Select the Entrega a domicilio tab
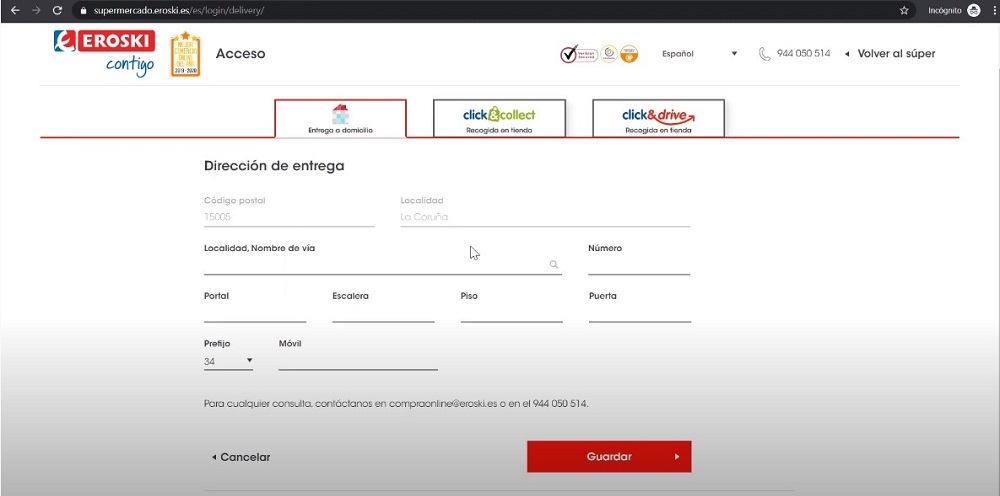The width and height of the screenshot is (1000, 496). (x=340, y=119)
